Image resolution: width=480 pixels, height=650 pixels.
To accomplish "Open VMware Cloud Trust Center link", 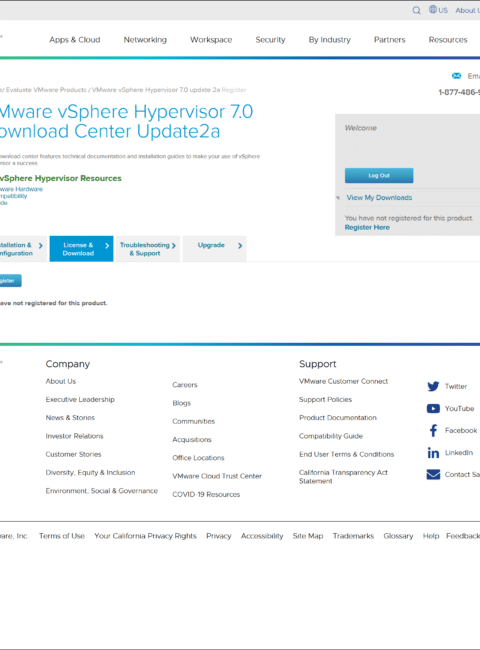I will pos(217,476).
